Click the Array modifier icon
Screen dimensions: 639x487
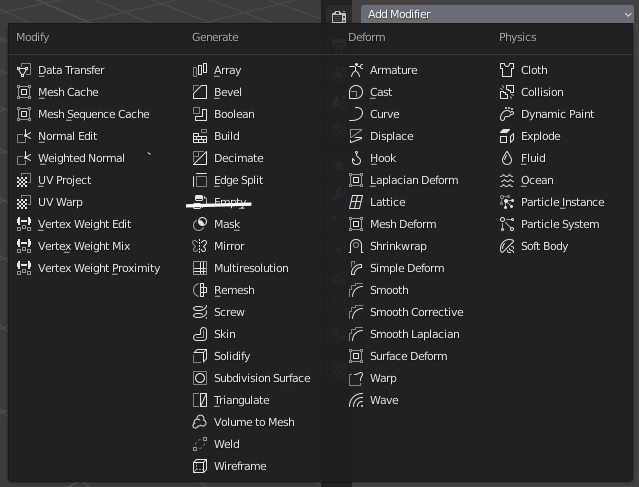[200, 70]
